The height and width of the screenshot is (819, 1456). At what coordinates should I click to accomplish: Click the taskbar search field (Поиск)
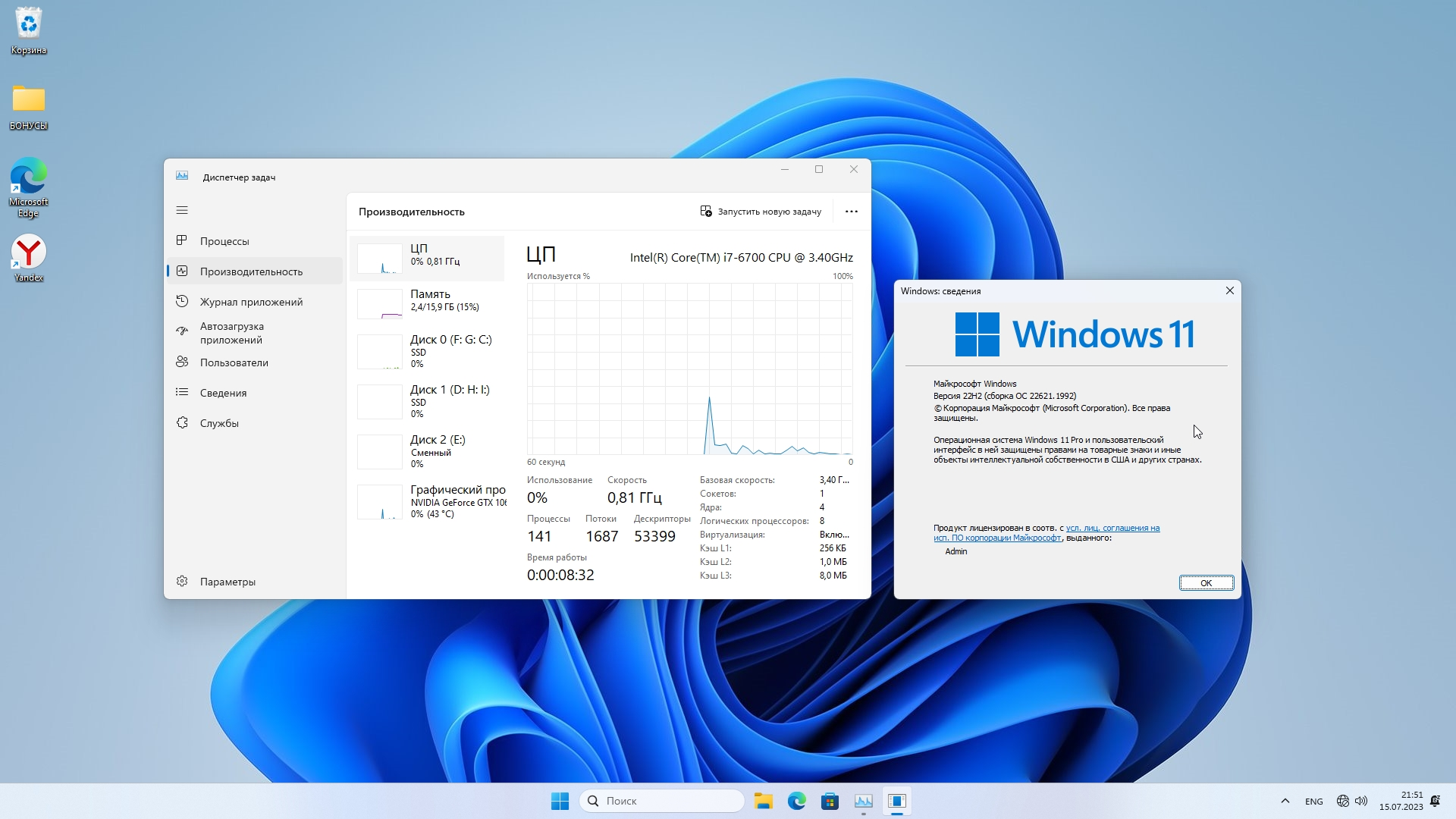pyautogui.click(x=661, y=801)
